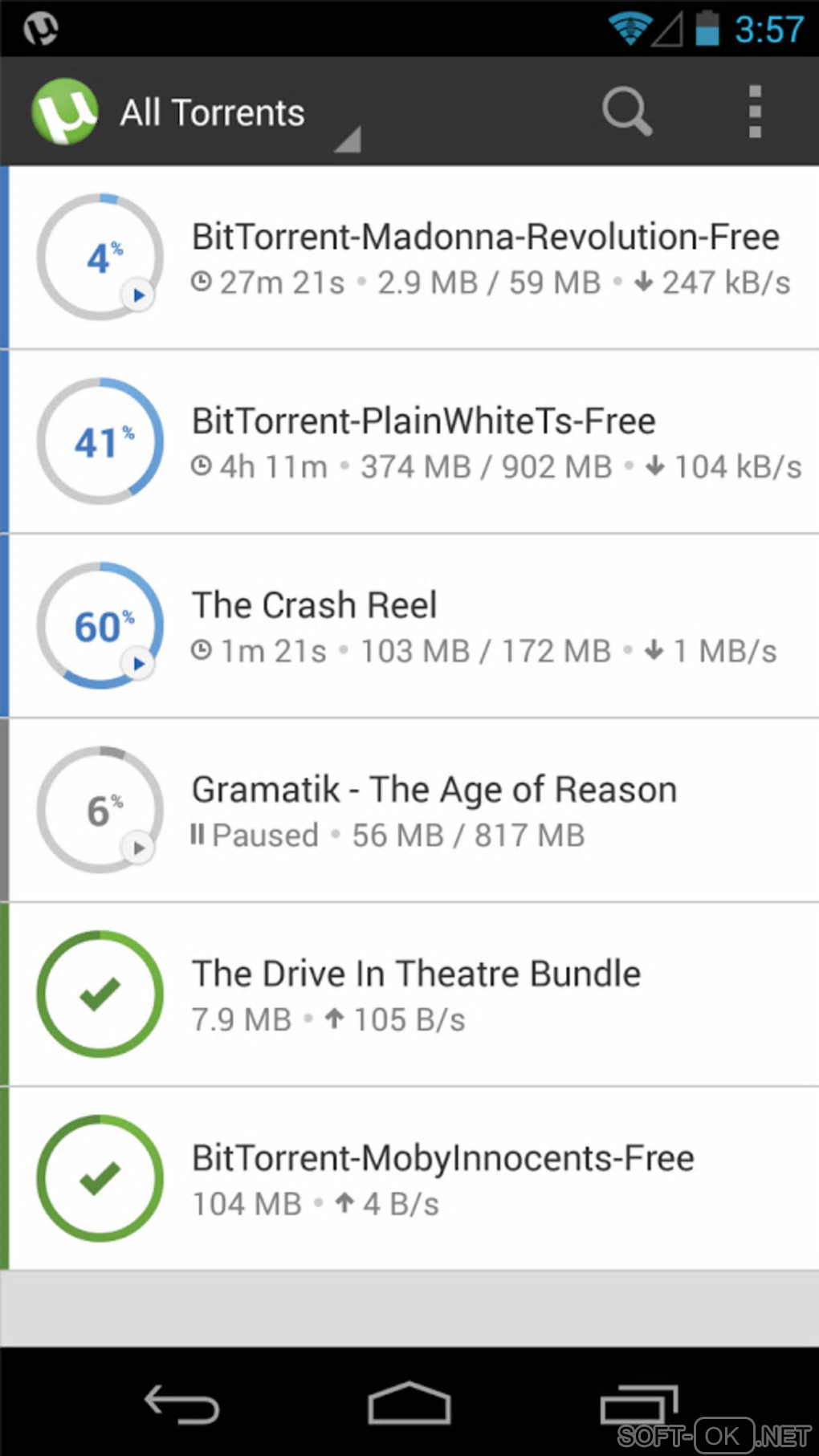This screenshot has height=1456, width=819.
Task: Tap the uTorrent notification icon in status bar
Action: pos(40,29)
